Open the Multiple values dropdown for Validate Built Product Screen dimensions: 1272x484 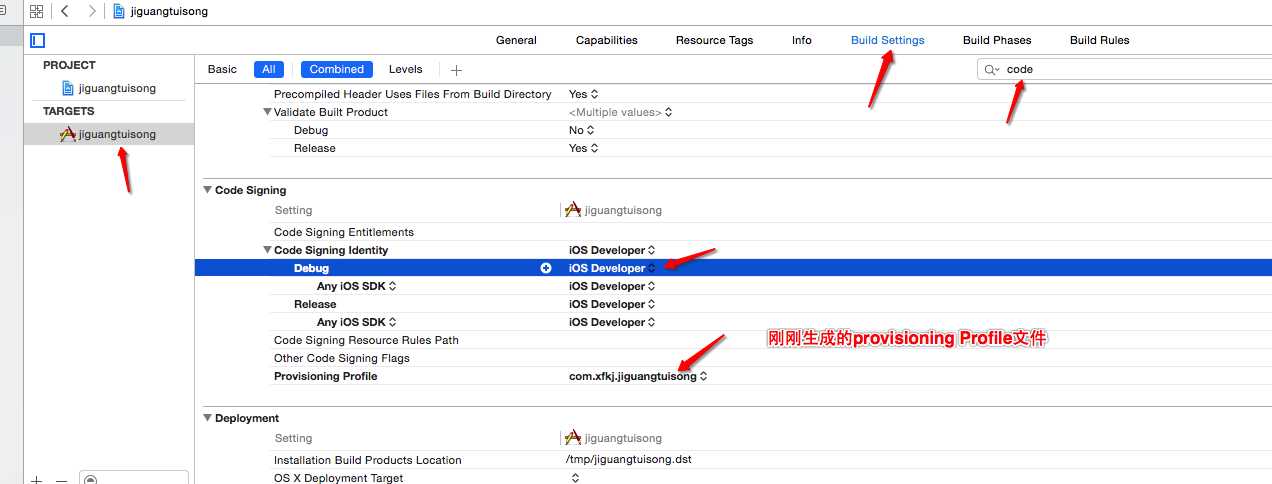pyautogui.click(x=620, y=112)
